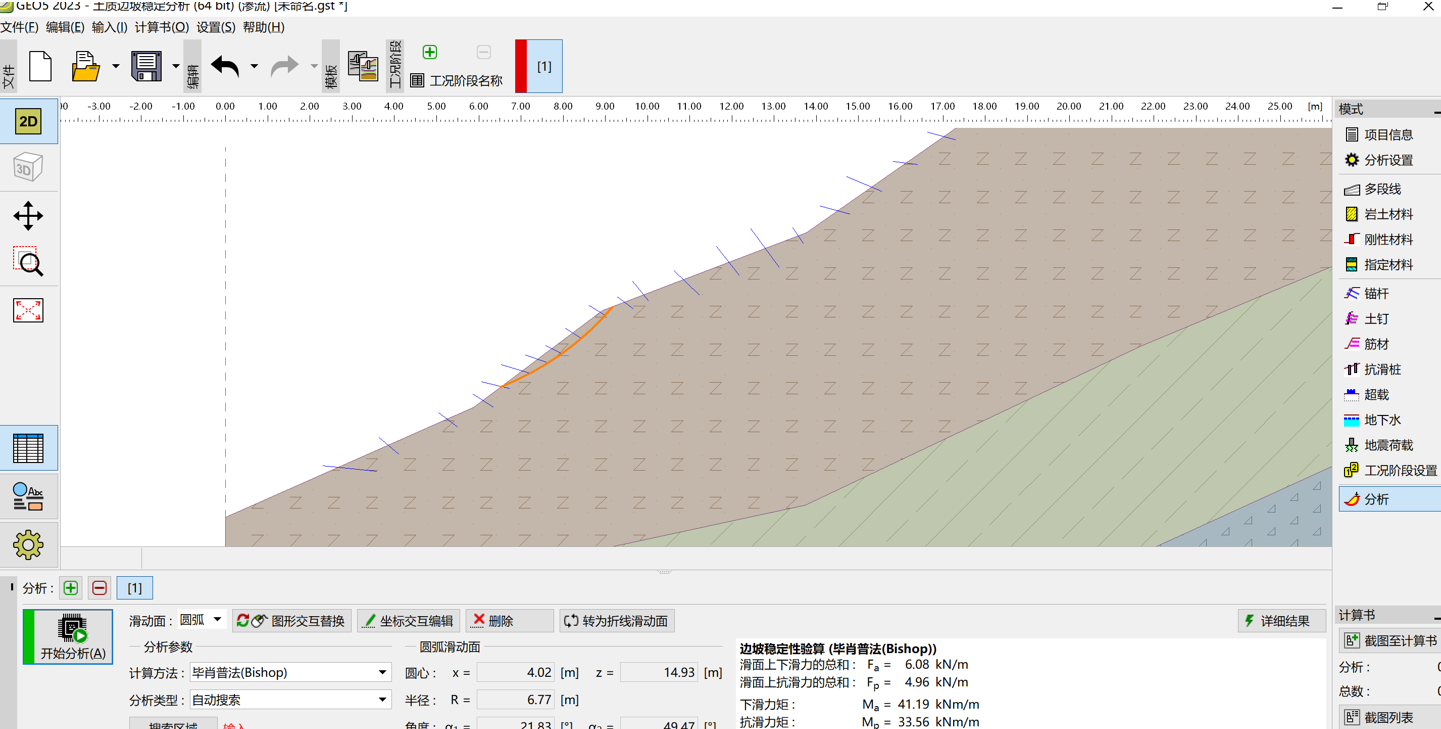The width and height of the screenshot is (1441, 729).
Task: Select 指定材料 mode
Action: pos(1389,265)
